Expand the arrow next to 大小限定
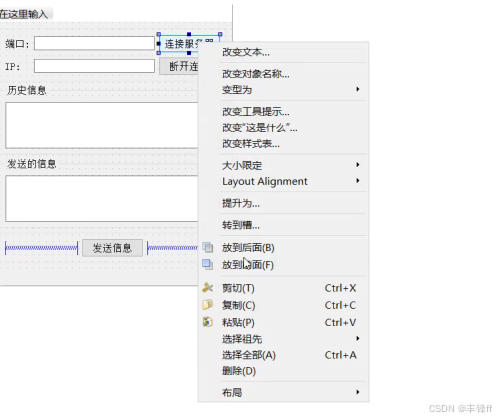 click(x=358, y=164)
